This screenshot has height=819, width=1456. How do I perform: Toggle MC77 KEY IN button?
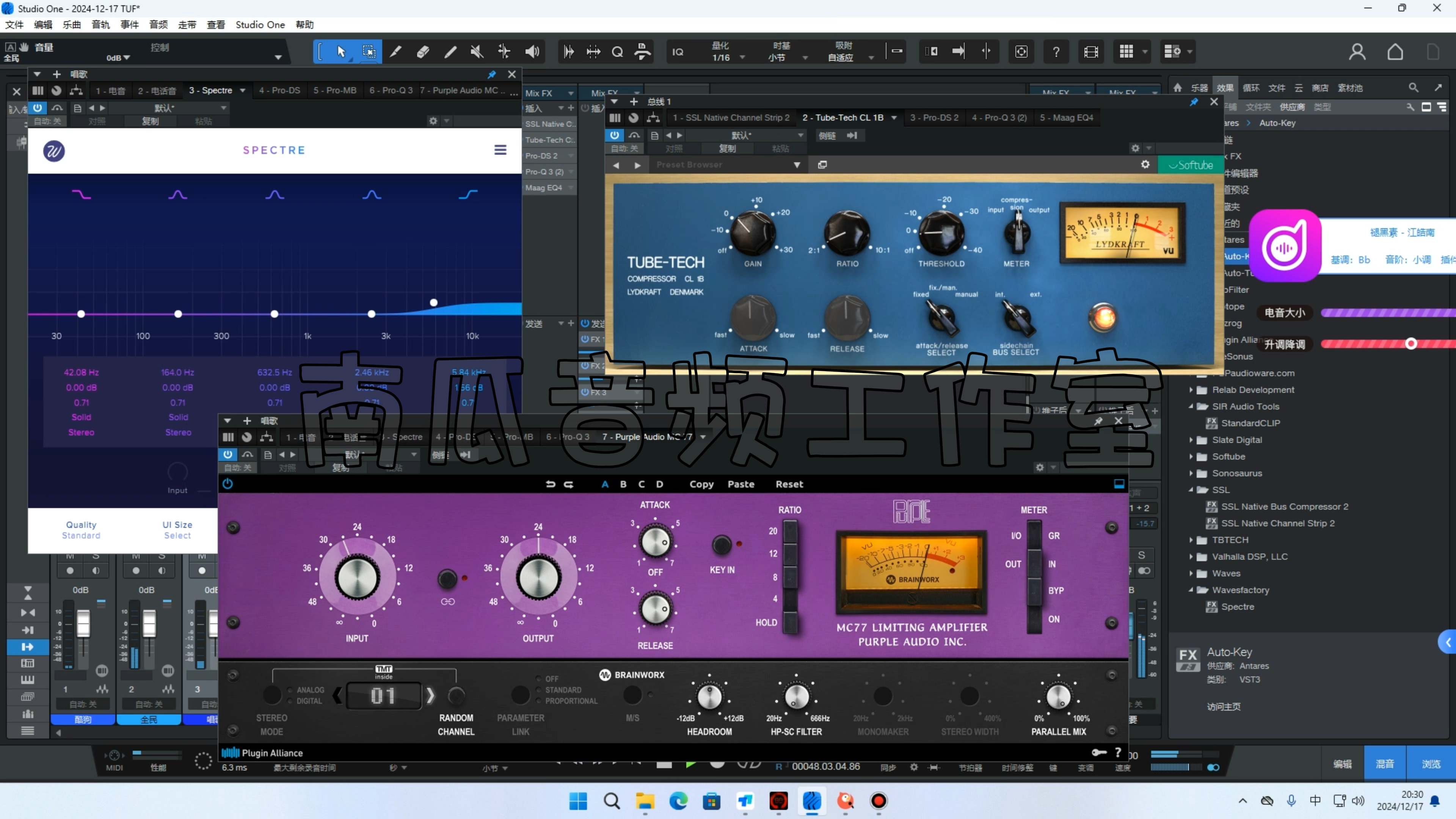(721, 545)
